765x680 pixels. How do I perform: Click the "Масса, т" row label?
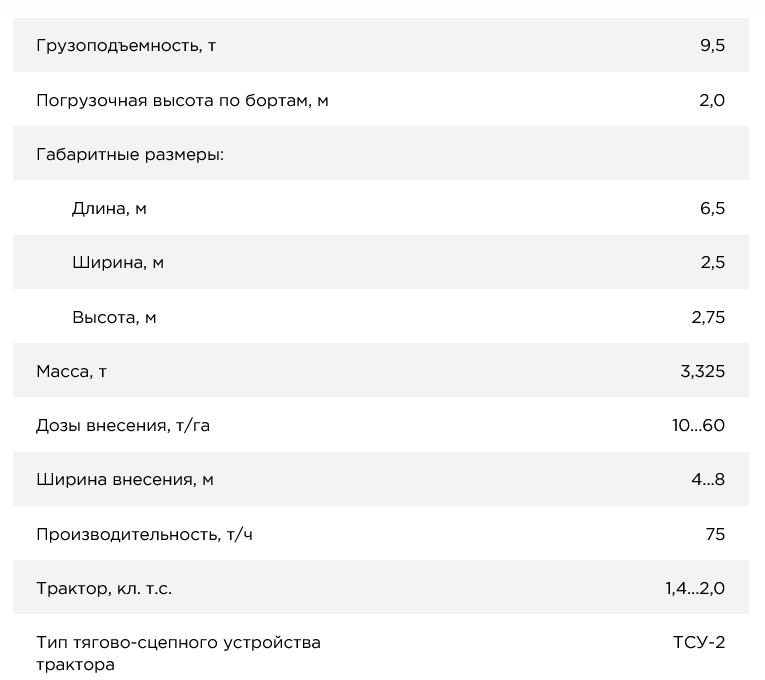click(71, 371)
